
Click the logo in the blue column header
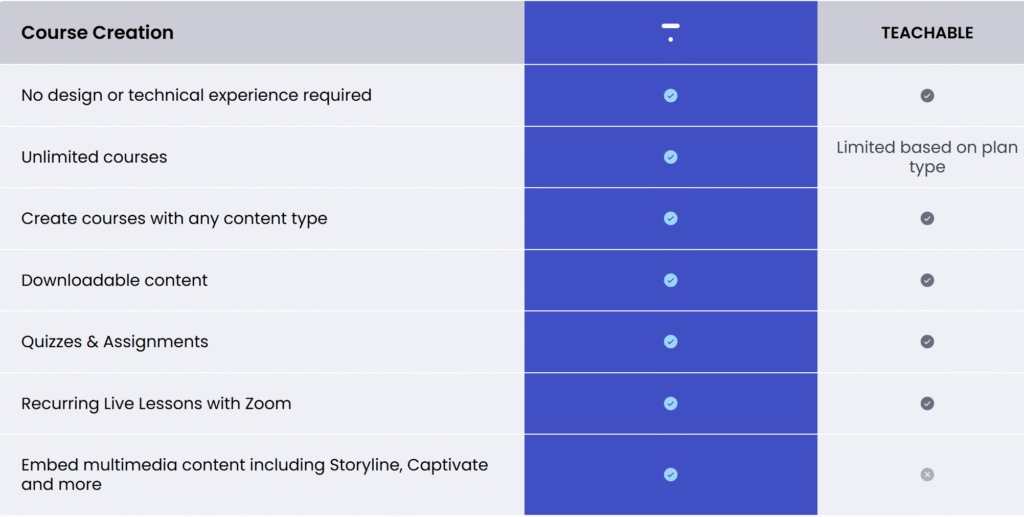(671, 33)
